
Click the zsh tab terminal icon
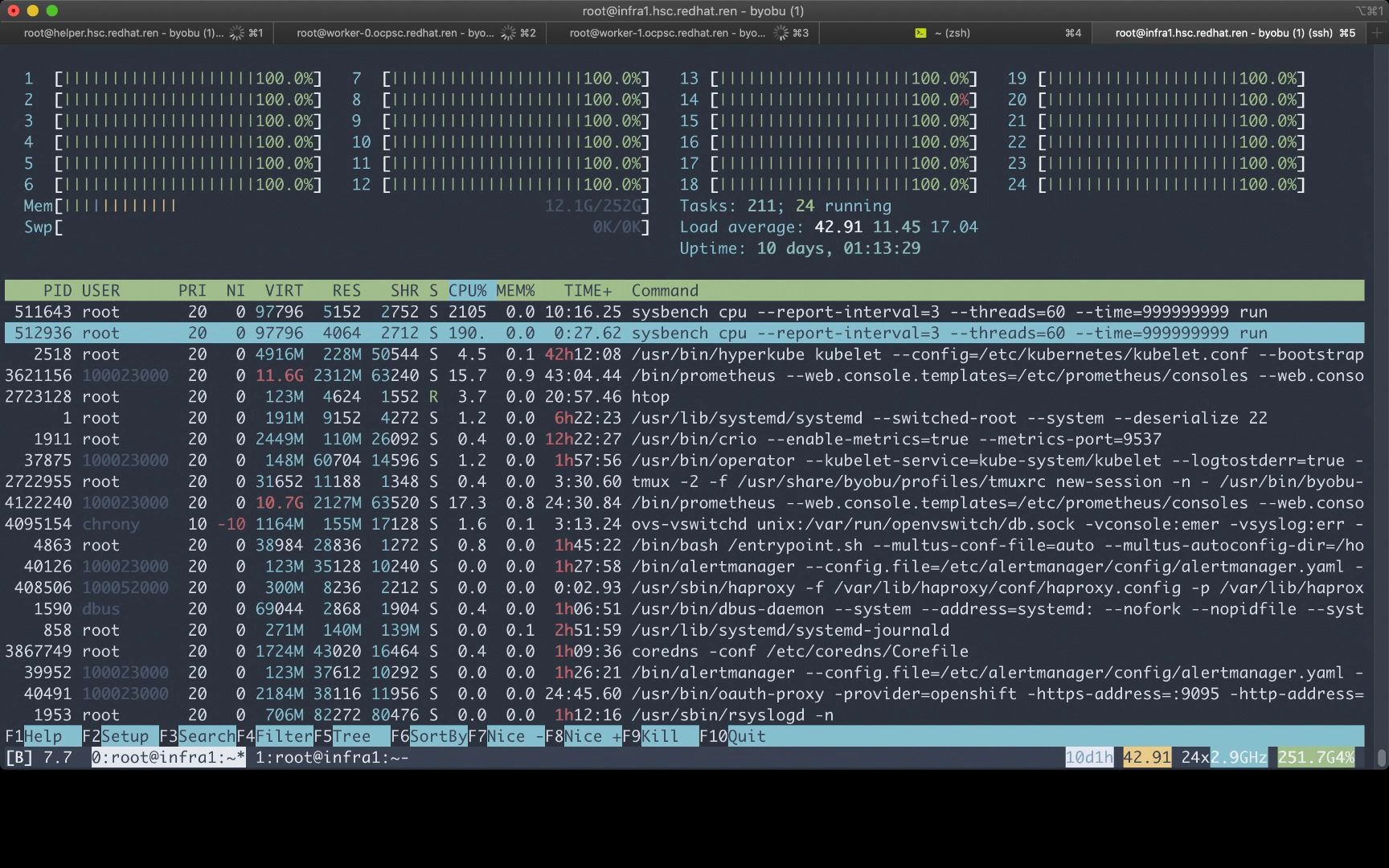tap(920, 33)
